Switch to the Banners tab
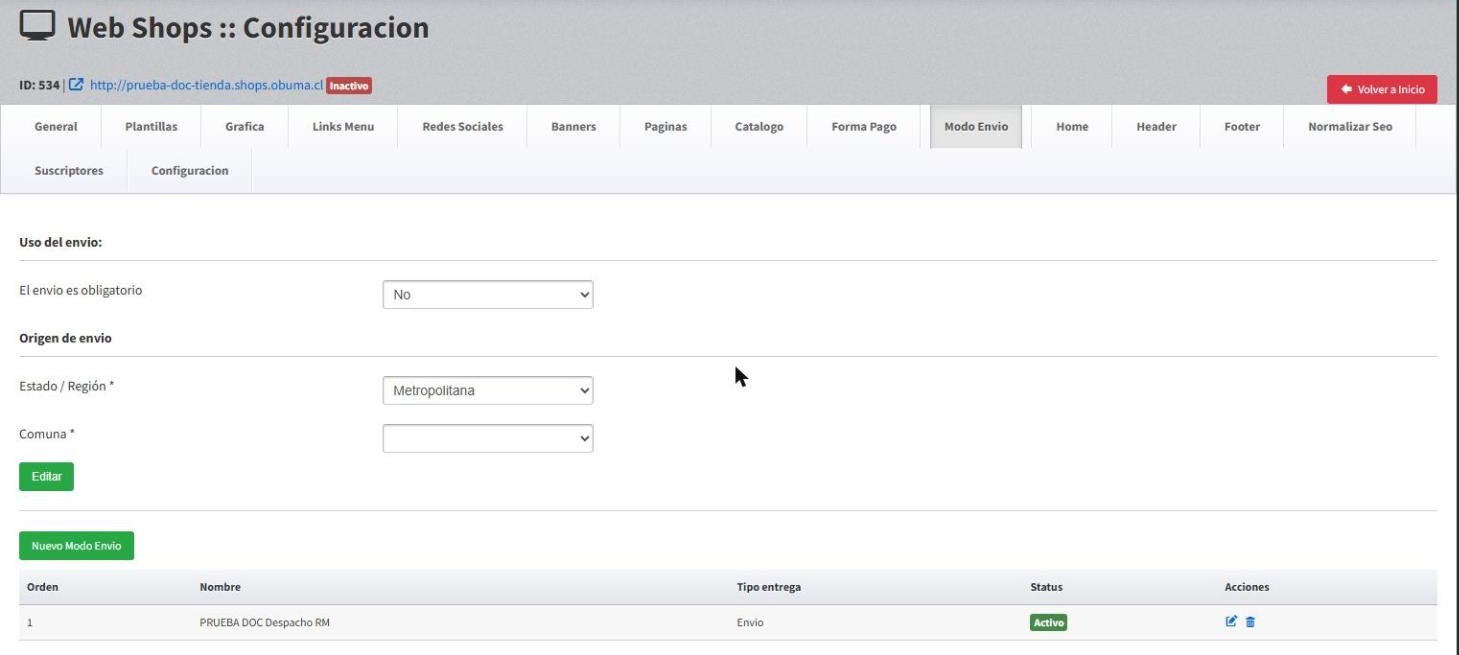The height and width of the screenshot is (655, 1459). [x=574, y=127]
